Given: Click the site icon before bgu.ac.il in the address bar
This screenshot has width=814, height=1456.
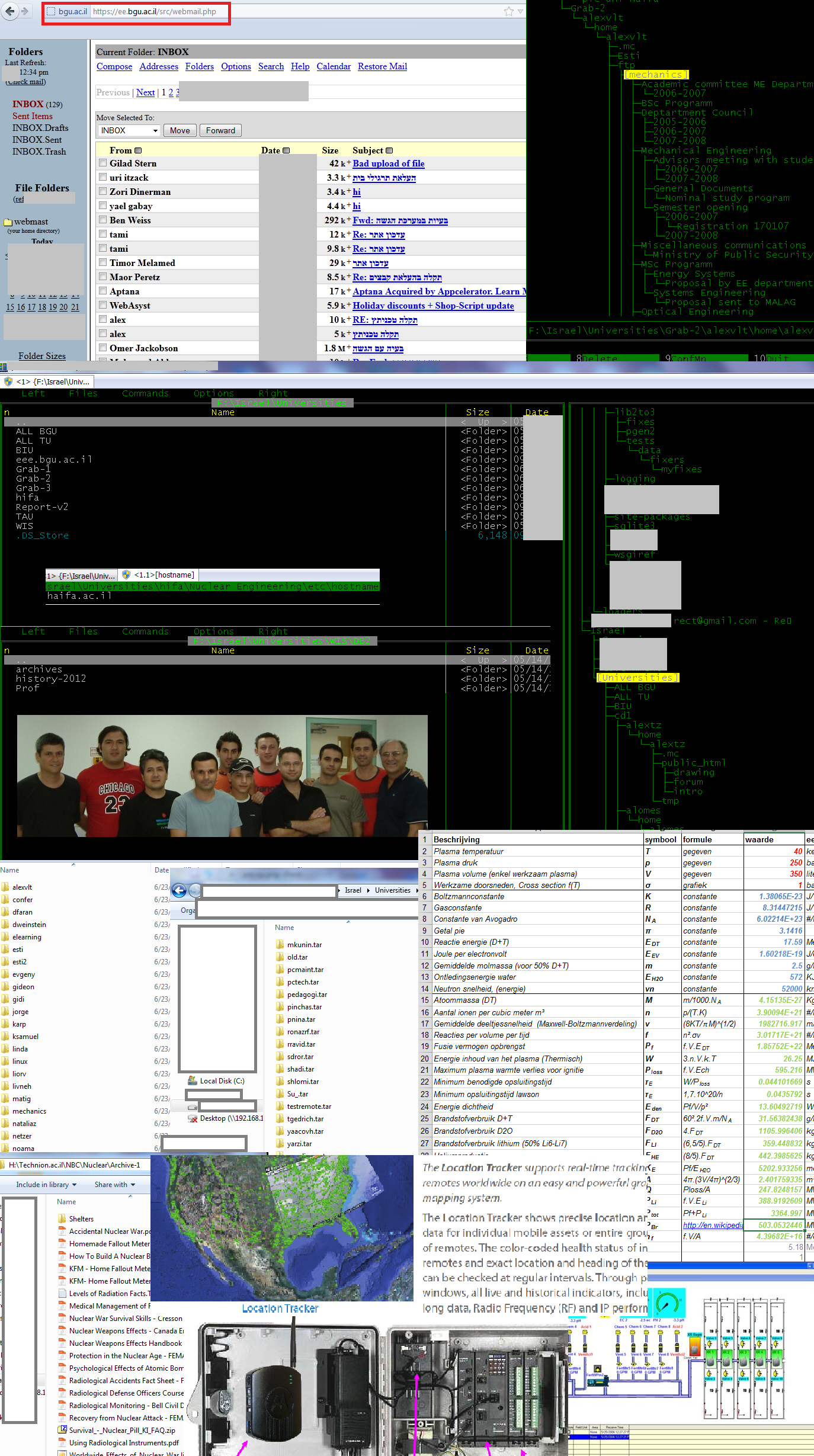Looking at the screenshot, I should (51, 11).
